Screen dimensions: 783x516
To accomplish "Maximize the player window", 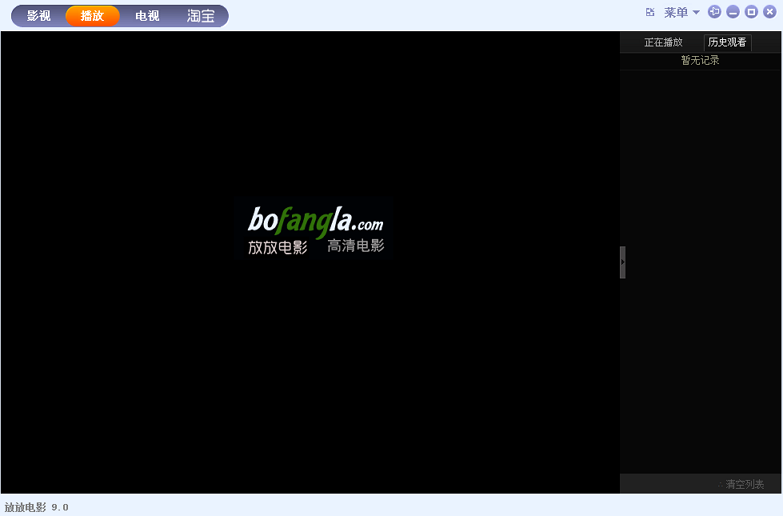I will [751, 12].
